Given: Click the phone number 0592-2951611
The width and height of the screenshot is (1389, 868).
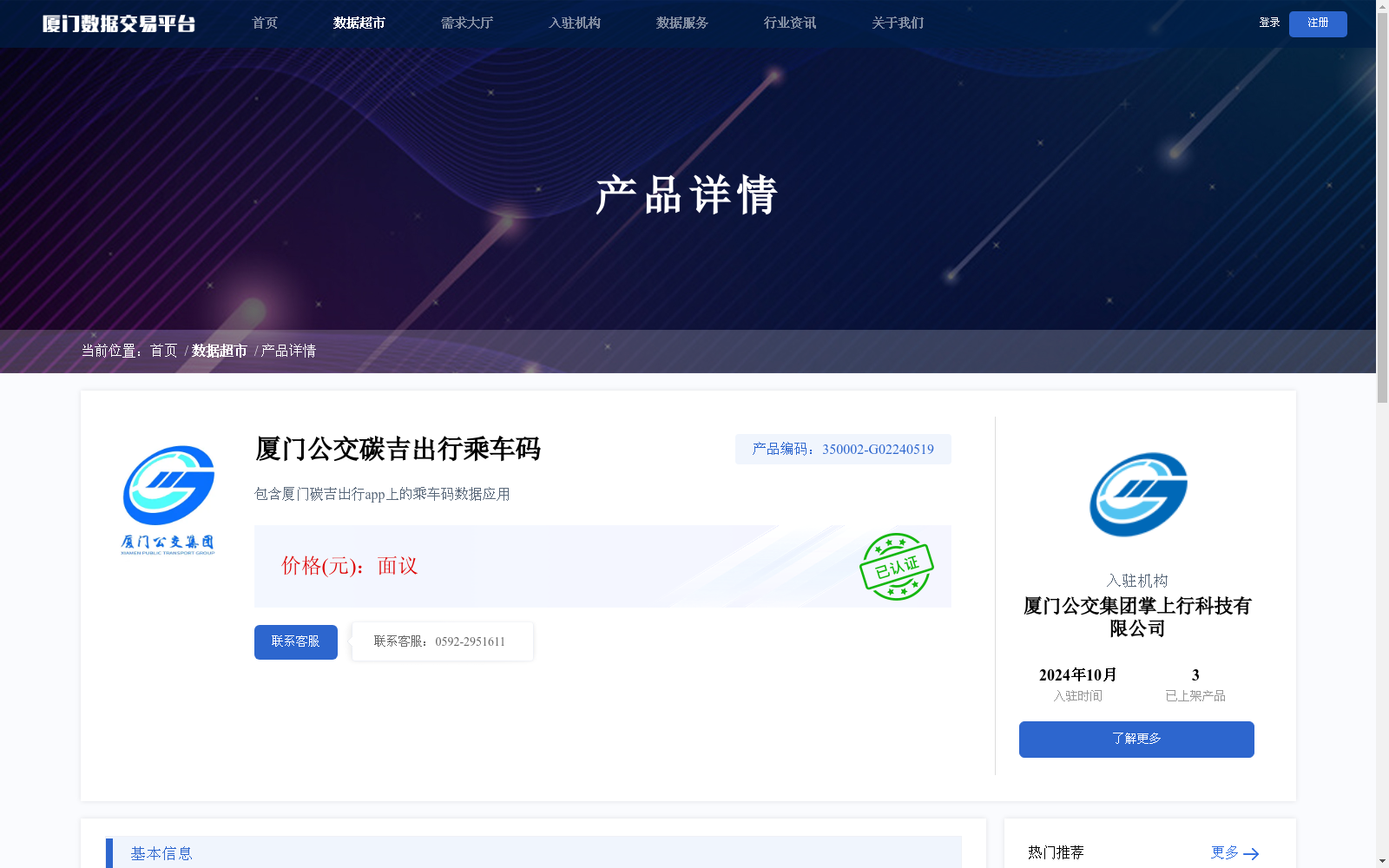Looking at the screenshot, I should point(470,642).
